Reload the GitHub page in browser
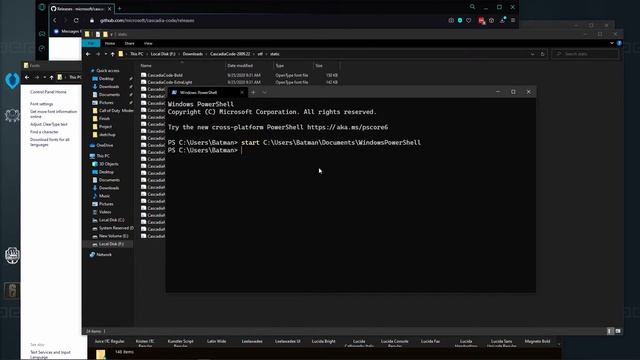The width and height of the screenshot is (640, 360). tap(76, 20)
